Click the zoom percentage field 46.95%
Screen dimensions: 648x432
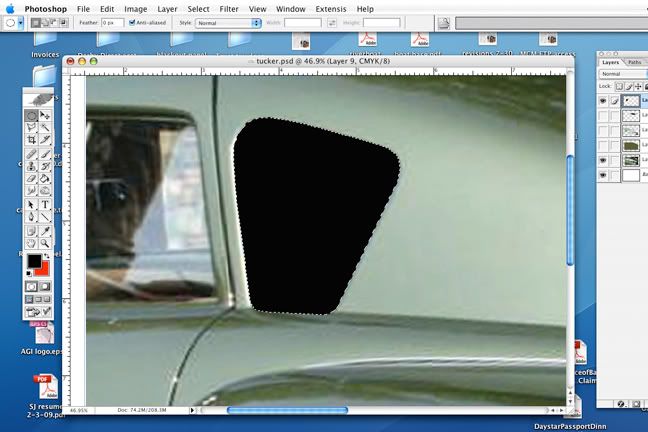pyautogui.click(x=79, y=410)
